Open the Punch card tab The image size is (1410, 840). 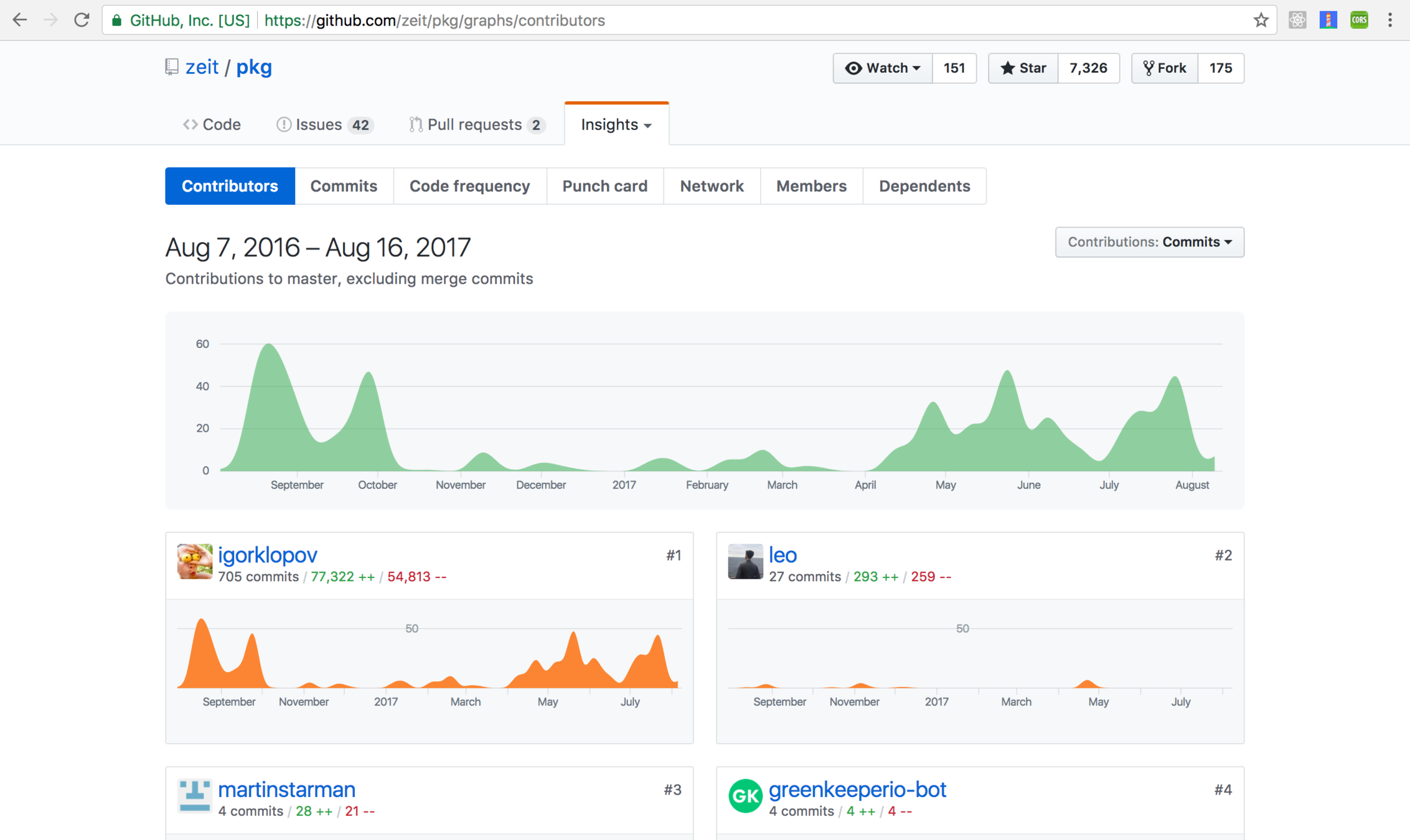(604, 186)
